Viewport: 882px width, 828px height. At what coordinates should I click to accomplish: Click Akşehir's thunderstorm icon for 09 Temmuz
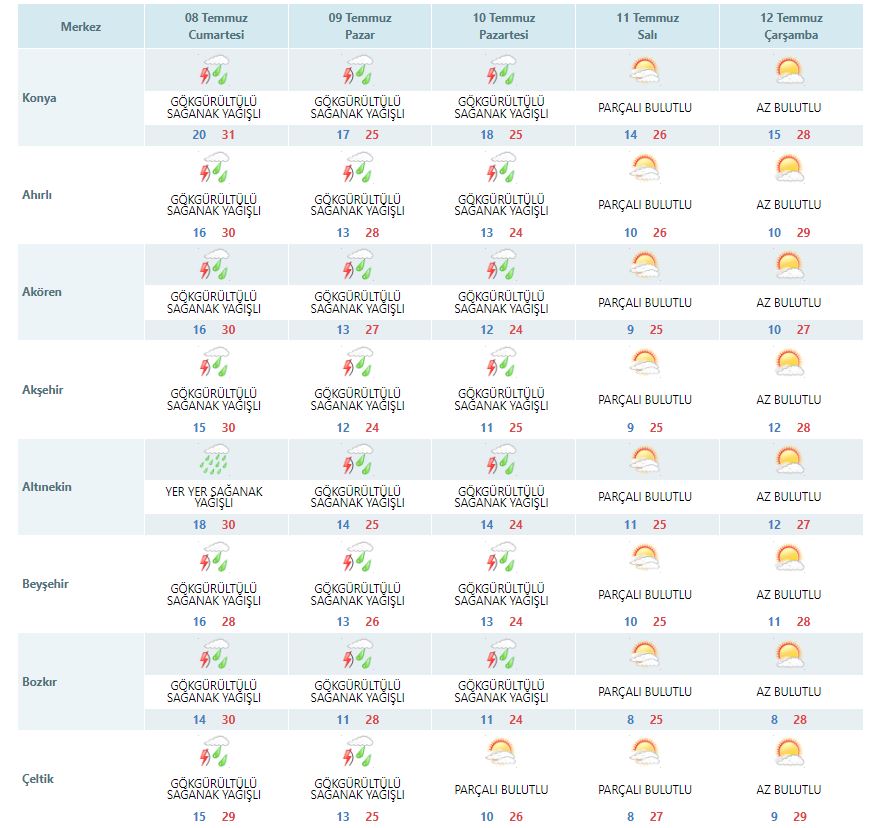click(x=359, y=364)
